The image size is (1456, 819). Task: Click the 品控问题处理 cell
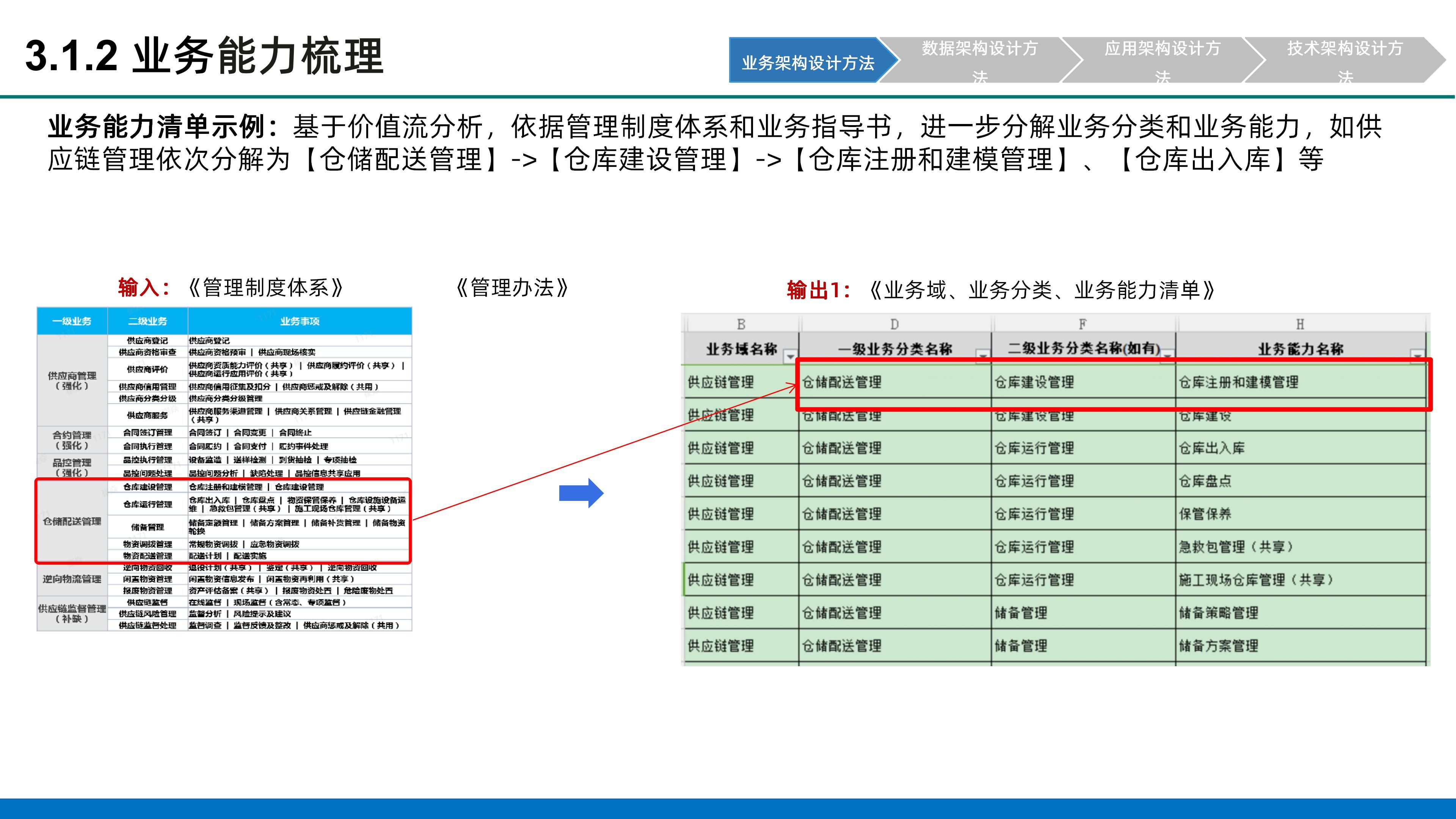147,473
